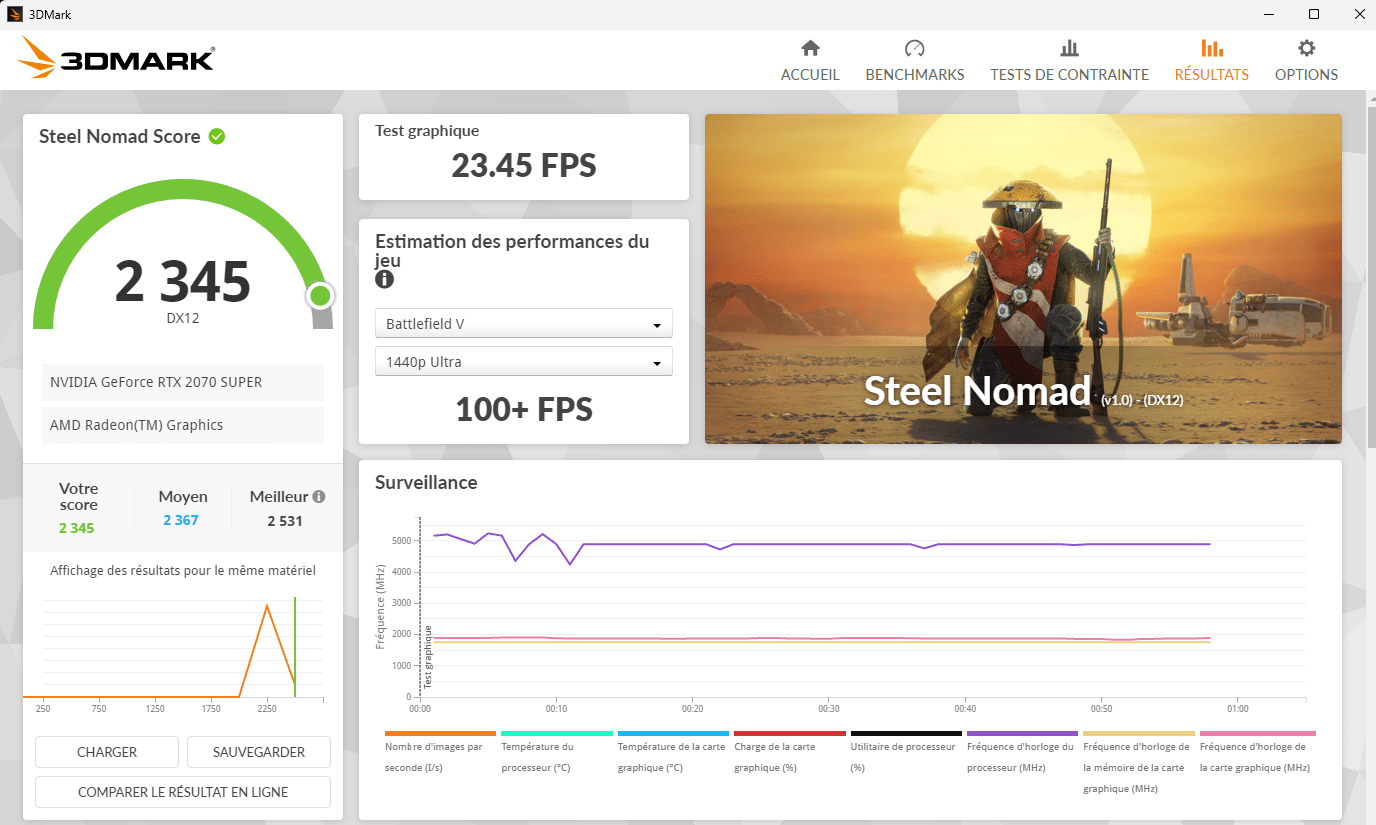
Task: Select the Résultats tab
Action: 1212,61
